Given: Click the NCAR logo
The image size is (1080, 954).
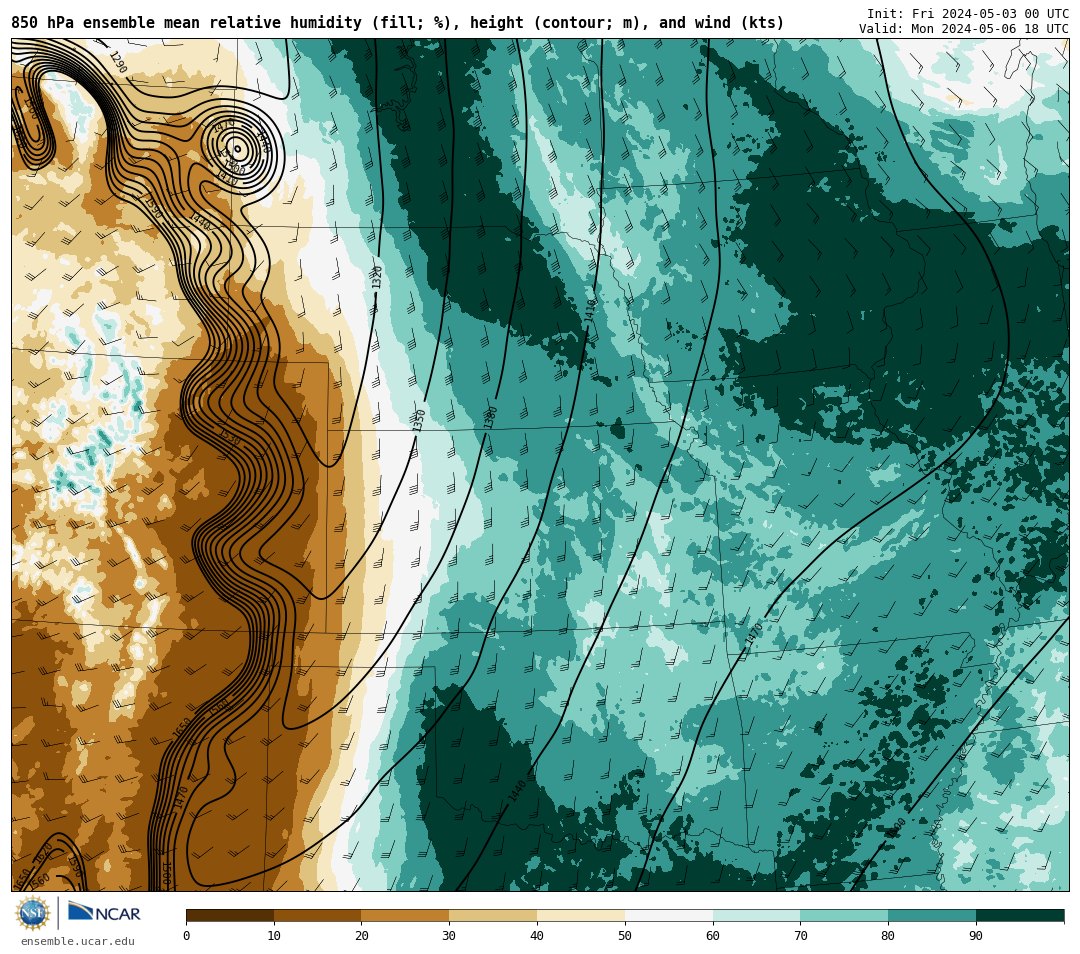Looking at the screenshot, I should click(x=104, y=913).
